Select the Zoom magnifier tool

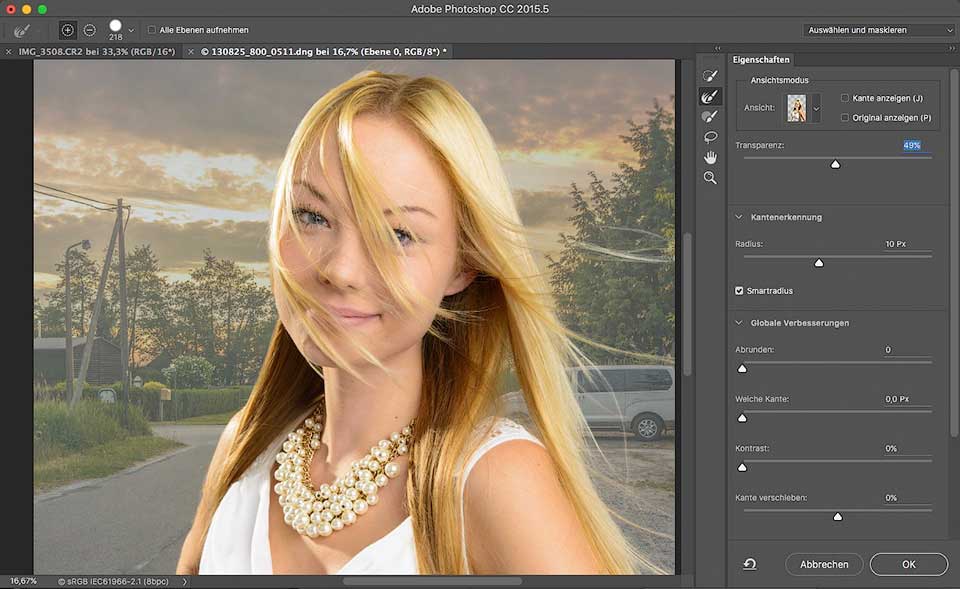point(710,177)
